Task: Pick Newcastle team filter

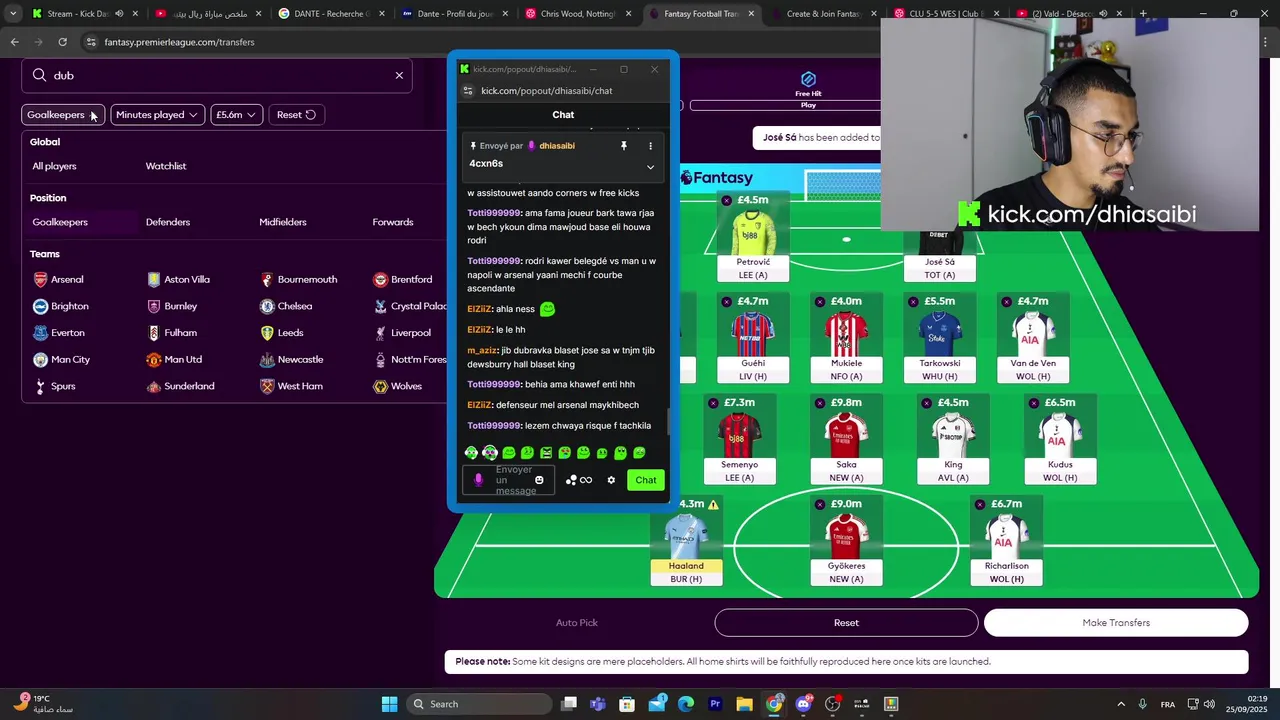Action: coord(291,359)
